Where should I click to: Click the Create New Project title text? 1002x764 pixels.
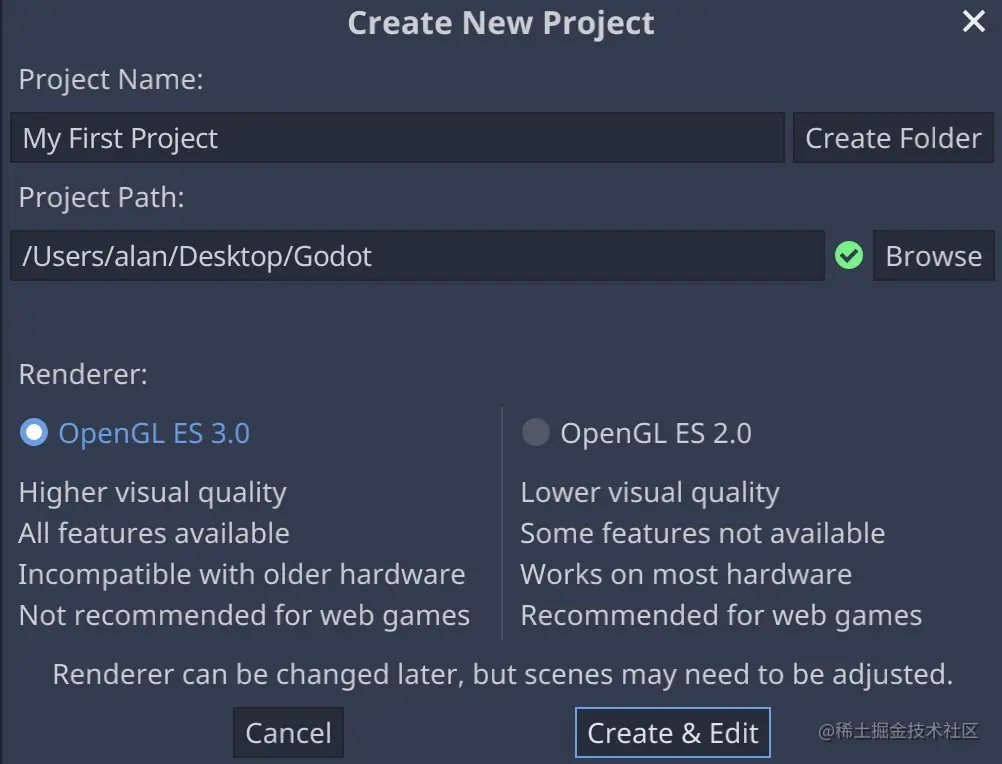click(x=501, y=23)
